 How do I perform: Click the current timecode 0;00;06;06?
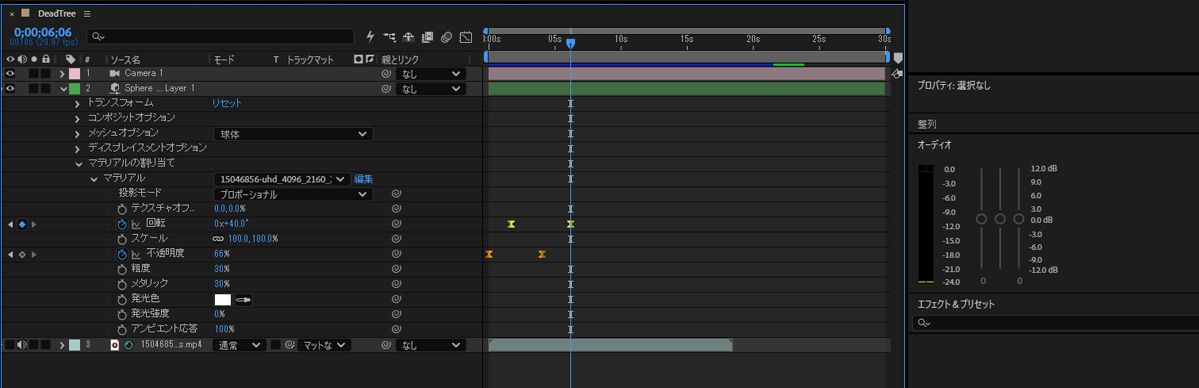(x=43, y=32)
